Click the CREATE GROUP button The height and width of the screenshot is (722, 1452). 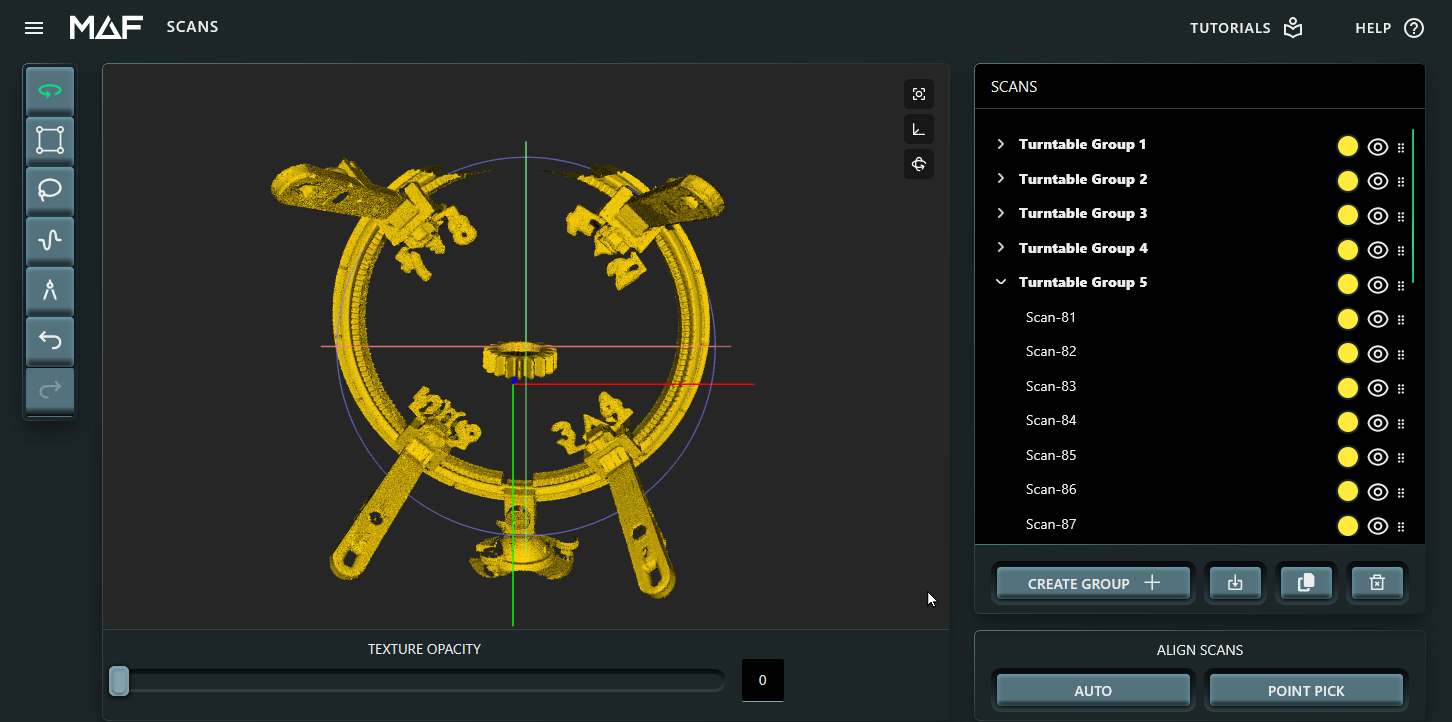pos(1092,583)
